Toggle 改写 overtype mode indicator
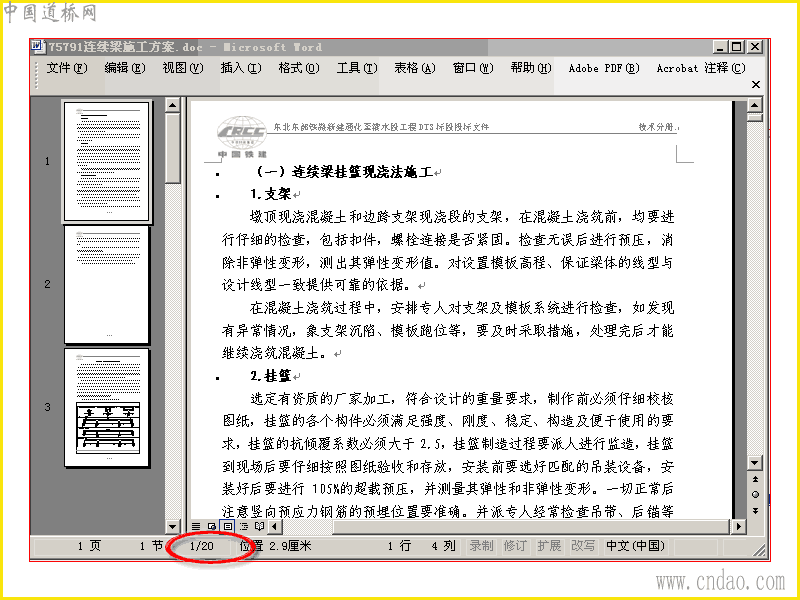The width and height of the screenshot is (800, 600). [583, 546]
